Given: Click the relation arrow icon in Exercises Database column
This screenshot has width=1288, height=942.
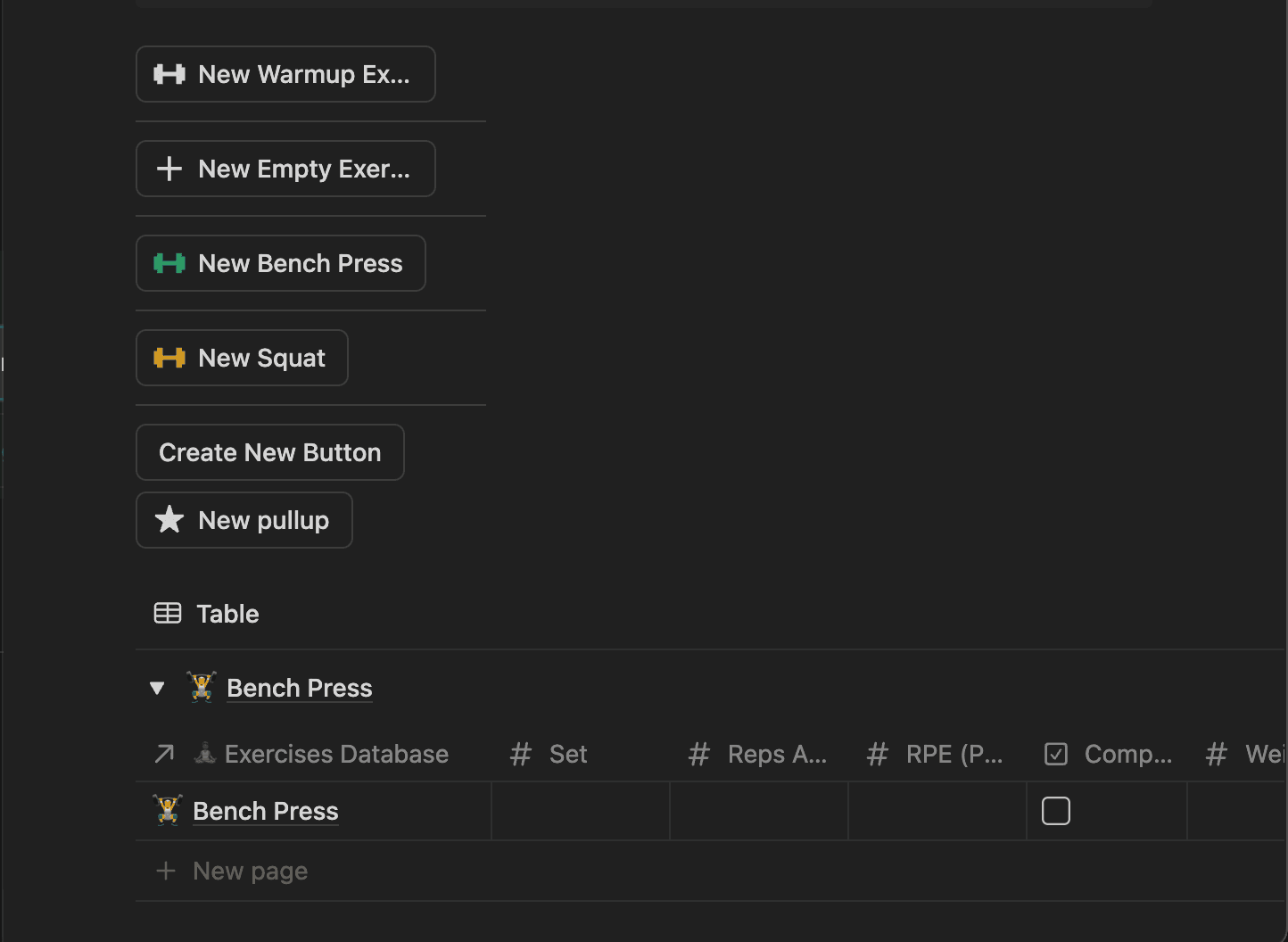Looking at the screenshot, I should [164, 755].
